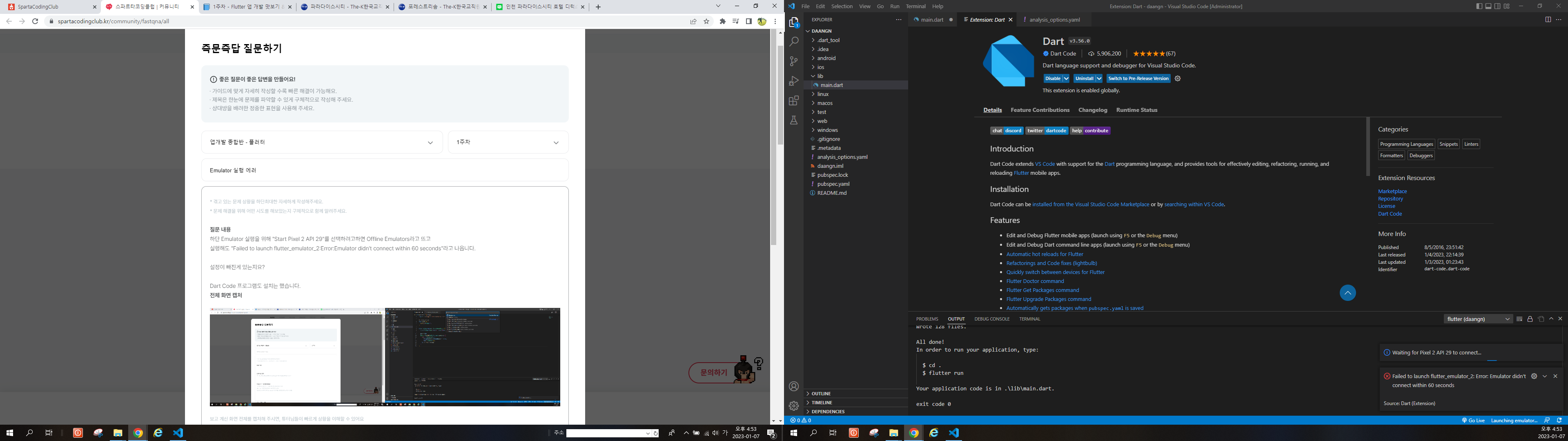Open the Windows Start menu on left taskbar

click(x=10, y=432)
